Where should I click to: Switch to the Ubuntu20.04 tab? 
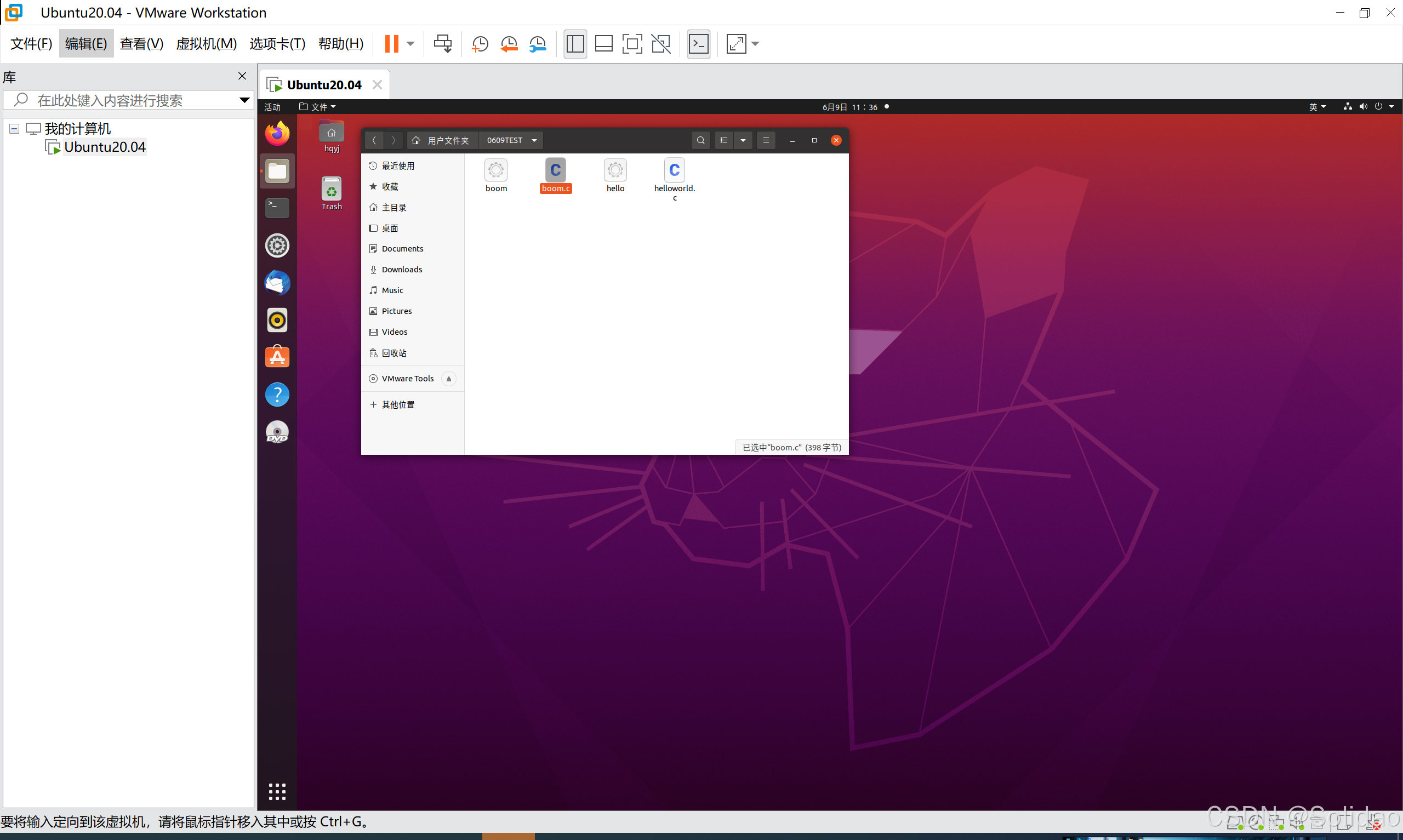(323, 85)
